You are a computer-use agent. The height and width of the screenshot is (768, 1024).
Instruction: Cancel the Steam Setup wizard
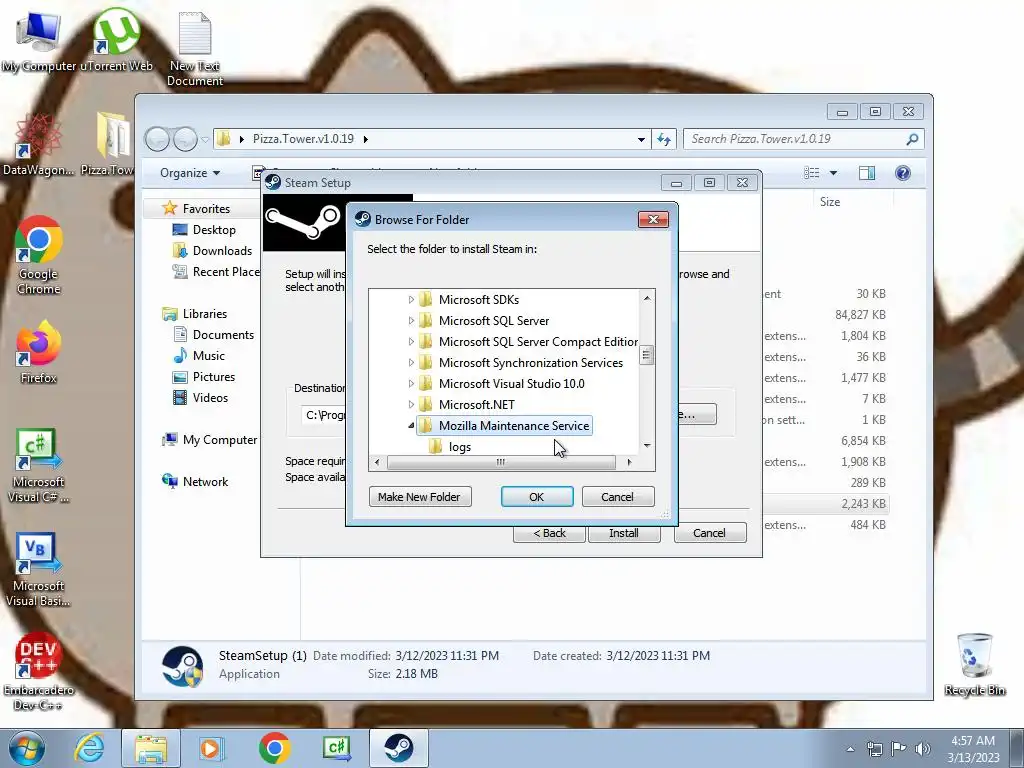click(x=710, y=533)
